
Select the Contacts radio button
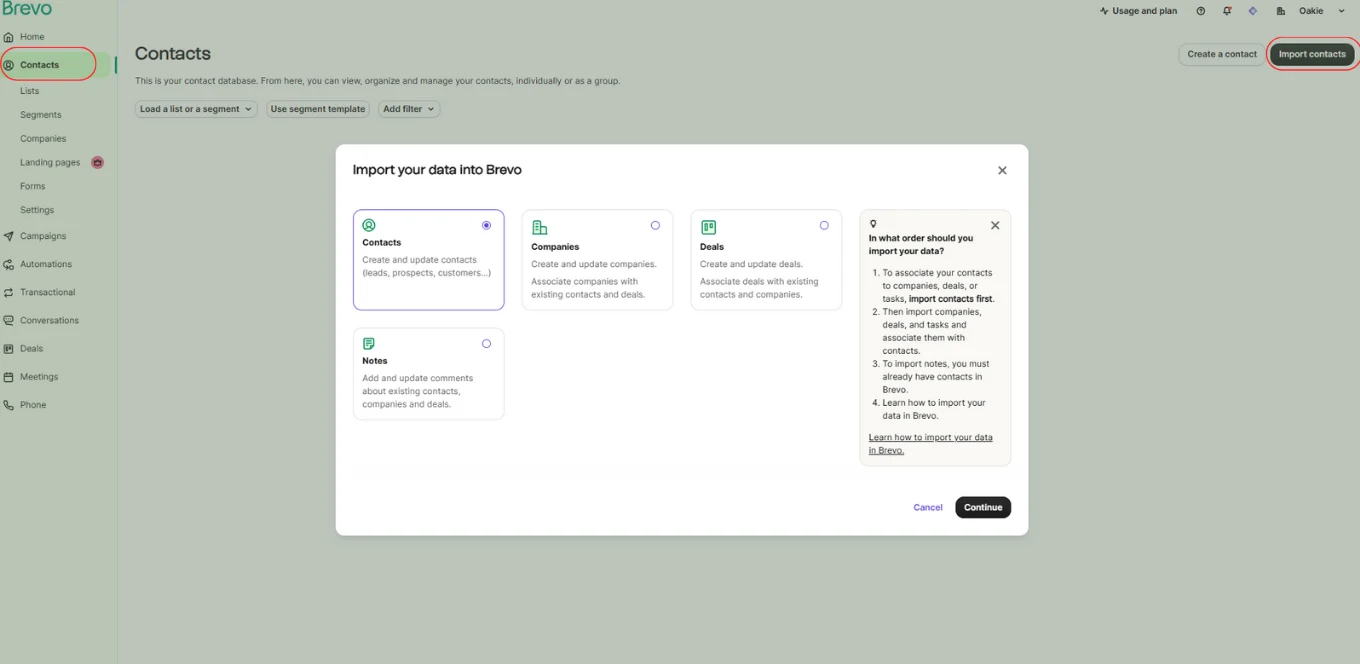coord(486,225)
